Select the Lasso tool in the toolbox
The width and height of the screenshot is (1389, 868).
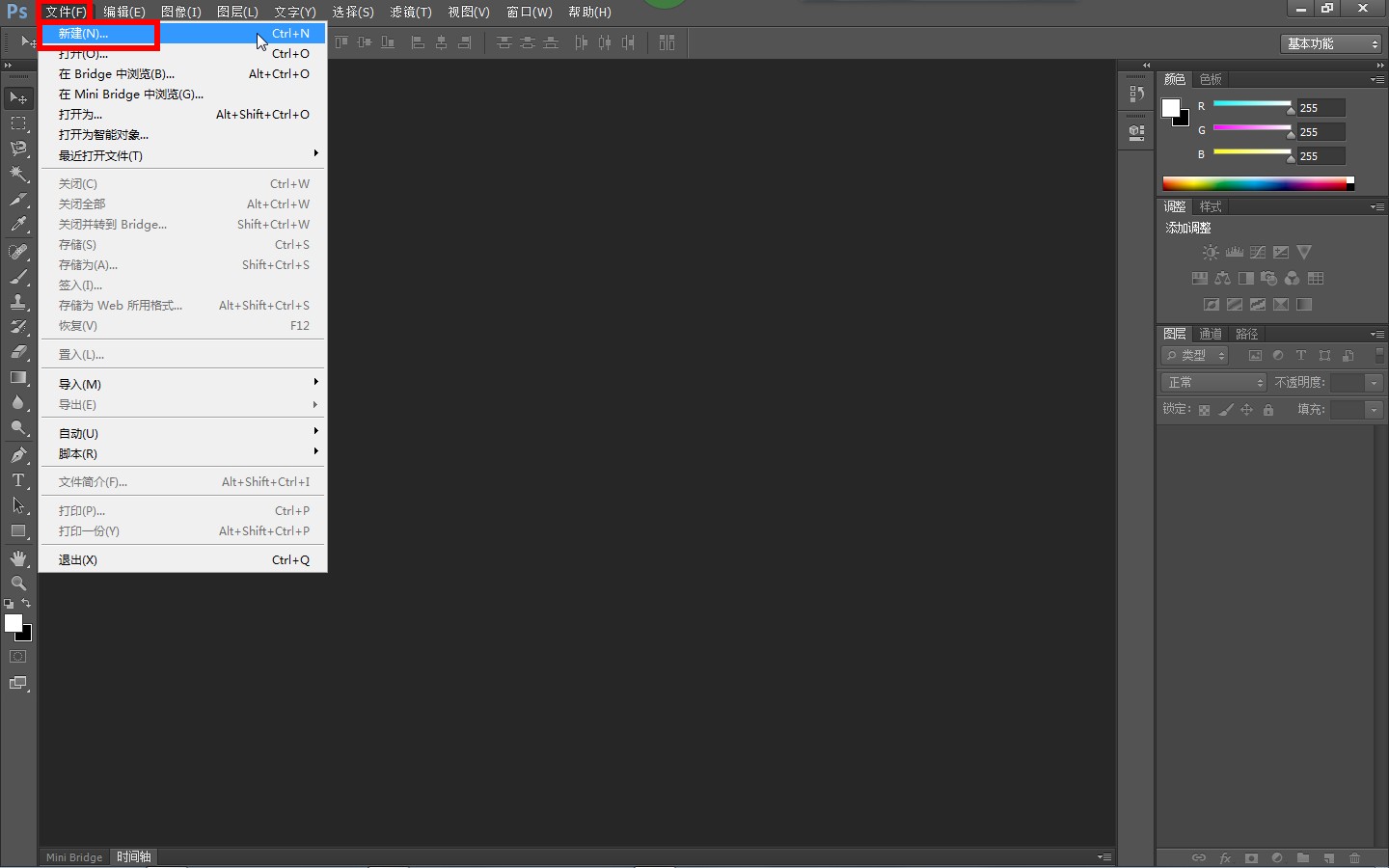pyautogui.click(x=18, y=149)
